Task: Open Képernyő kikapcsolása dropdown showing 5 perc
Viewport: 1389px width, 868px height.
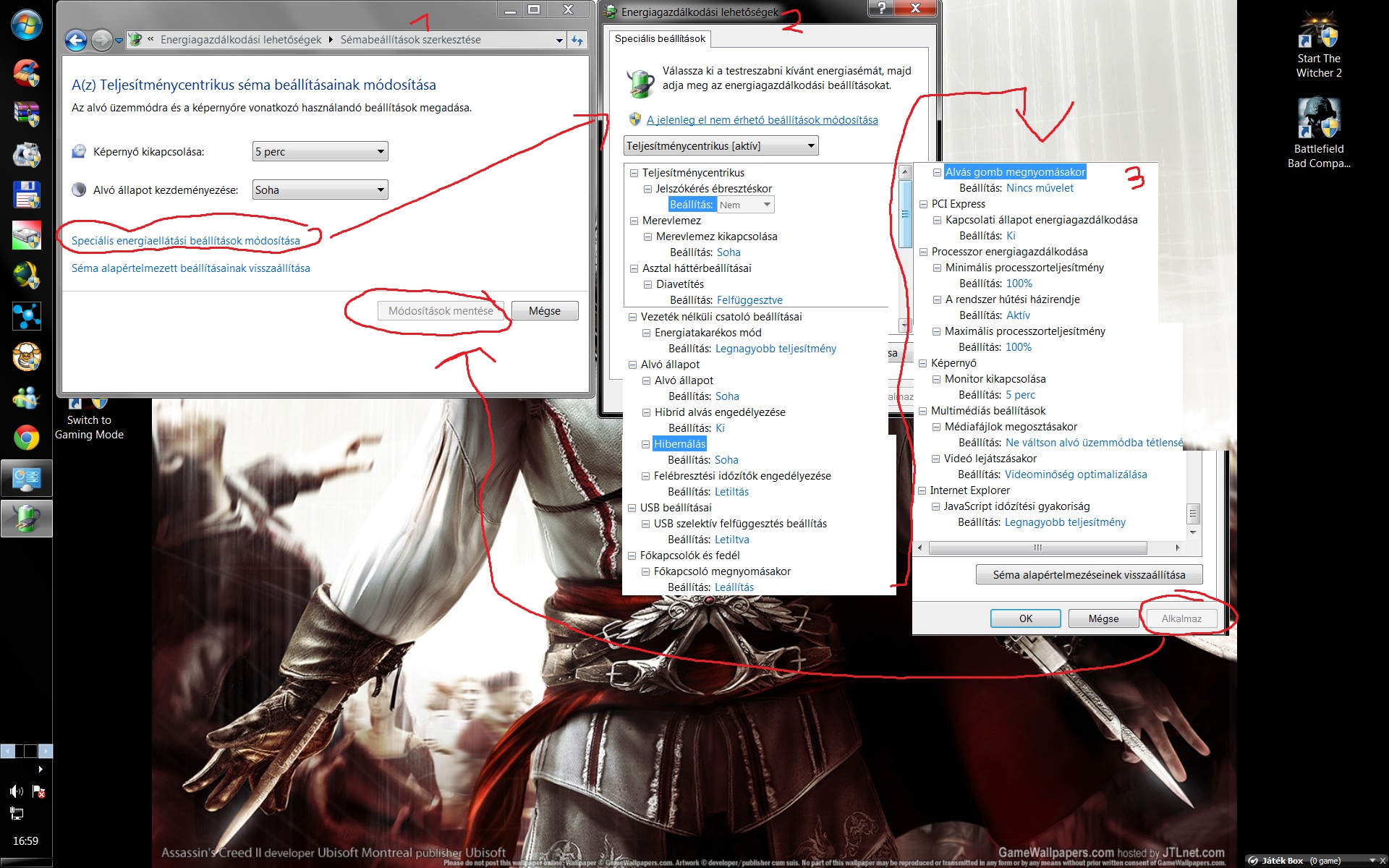Action: click(320, 151)
